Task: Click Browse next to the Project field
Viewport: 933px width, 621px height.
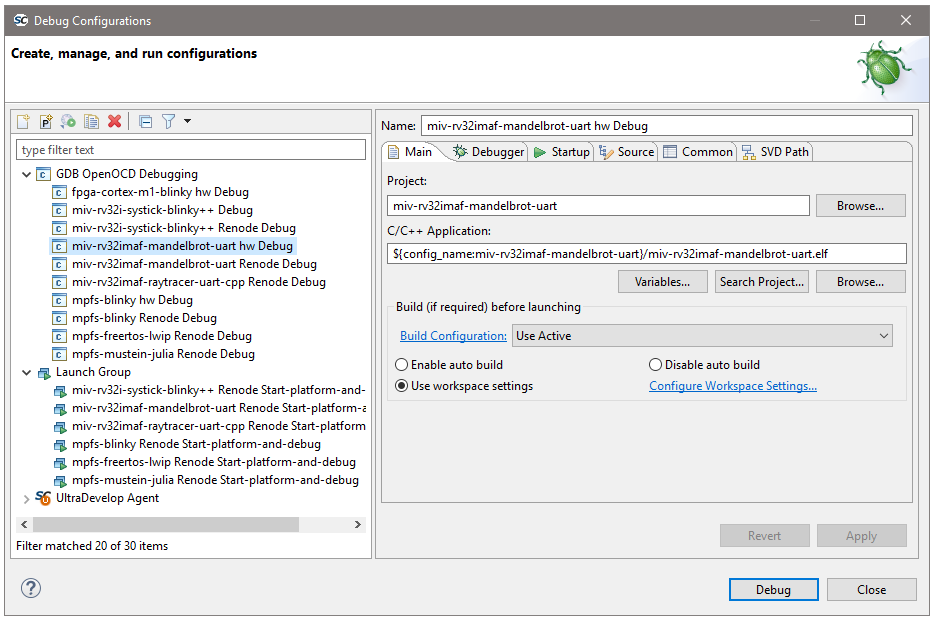Action: point(860,206)
